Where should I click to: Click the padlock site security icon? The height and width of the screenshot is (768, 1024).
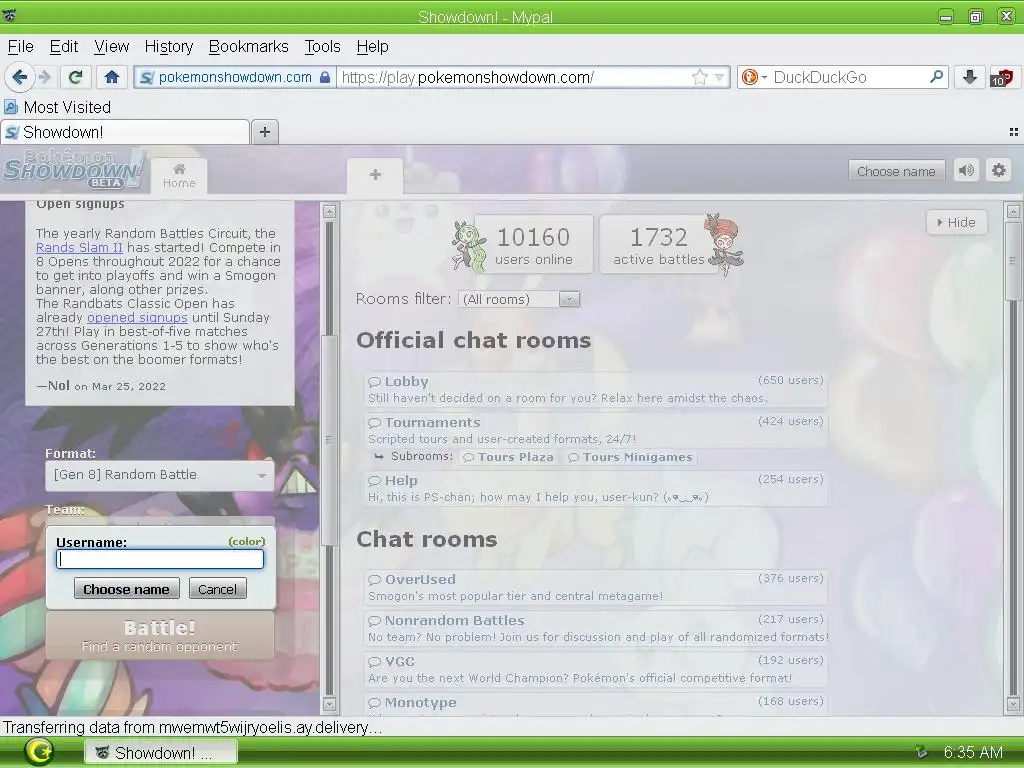click(x=325, y=77)
